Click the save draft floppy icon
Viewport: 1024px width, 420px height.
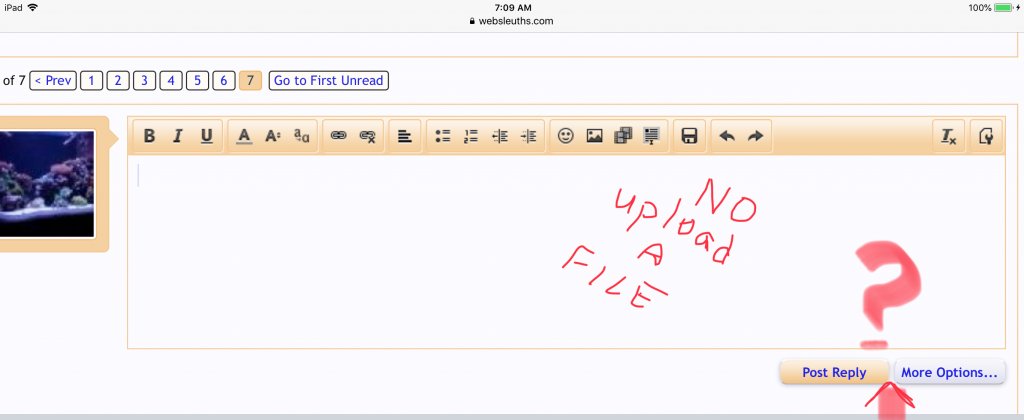[688, 137]
